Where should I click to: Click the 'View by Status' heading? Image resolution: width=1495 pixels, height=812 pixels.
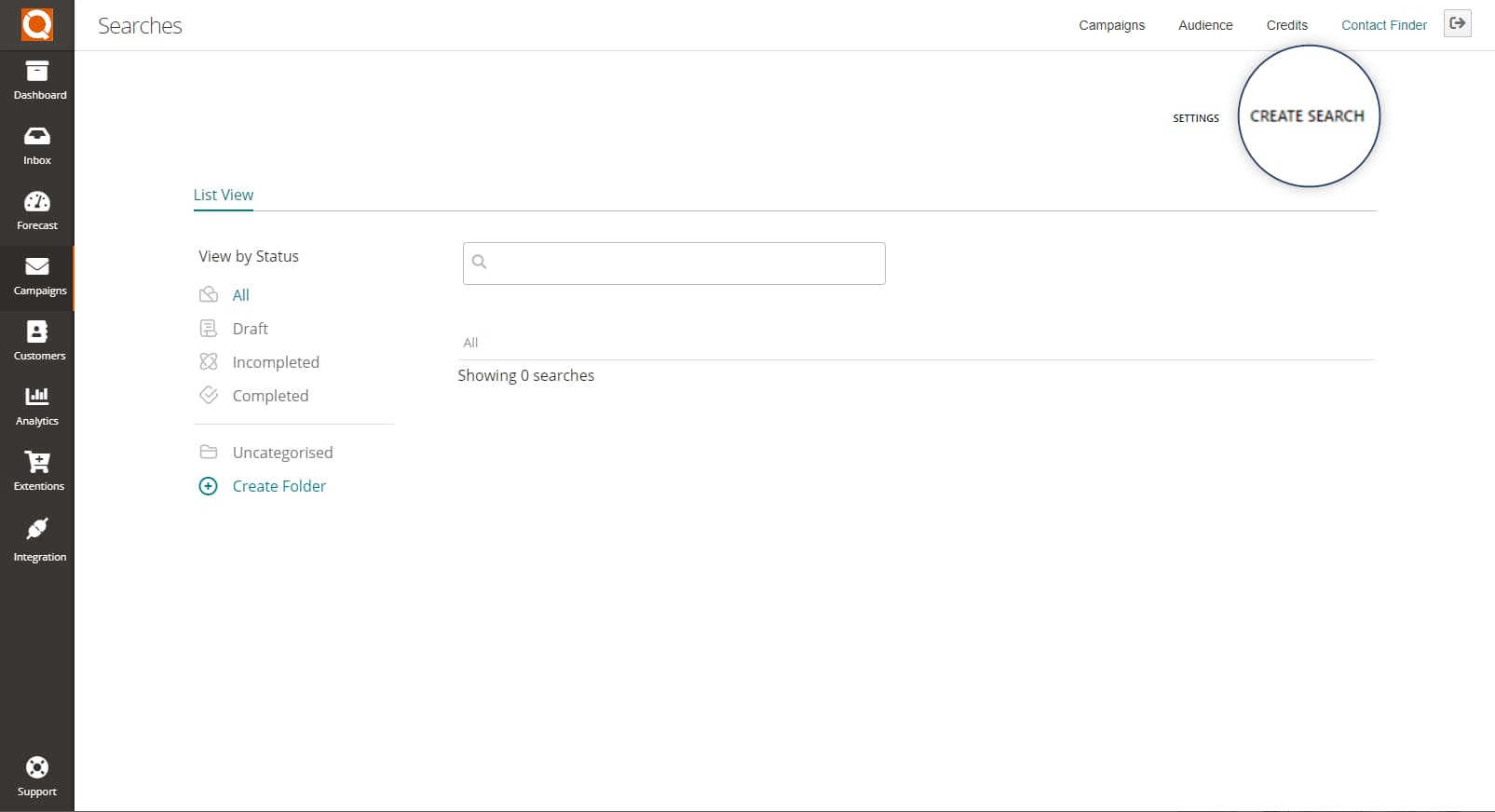(249, 256)
